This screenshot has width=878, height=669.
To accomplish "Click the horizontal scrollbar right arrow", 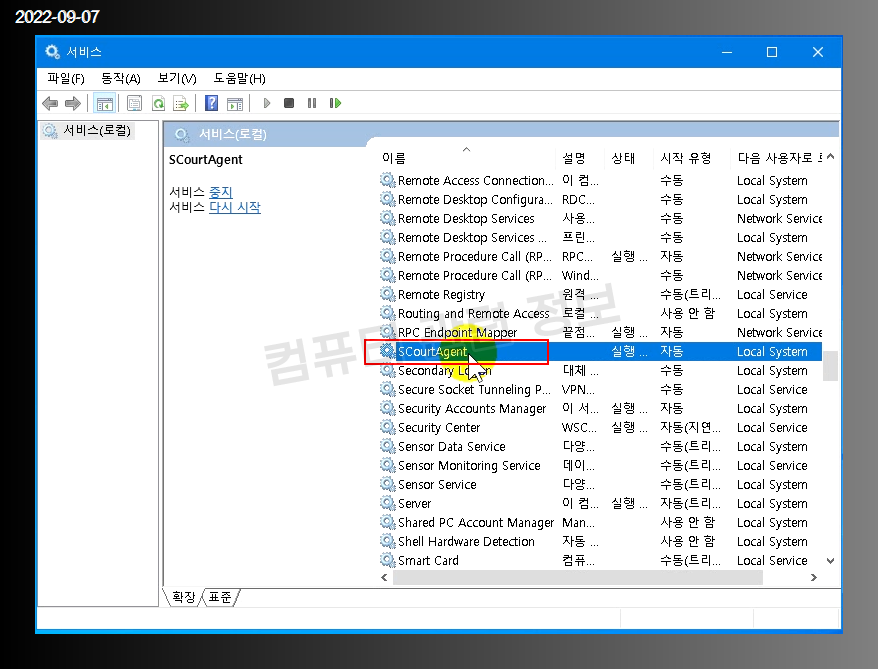I will [814, 577].
